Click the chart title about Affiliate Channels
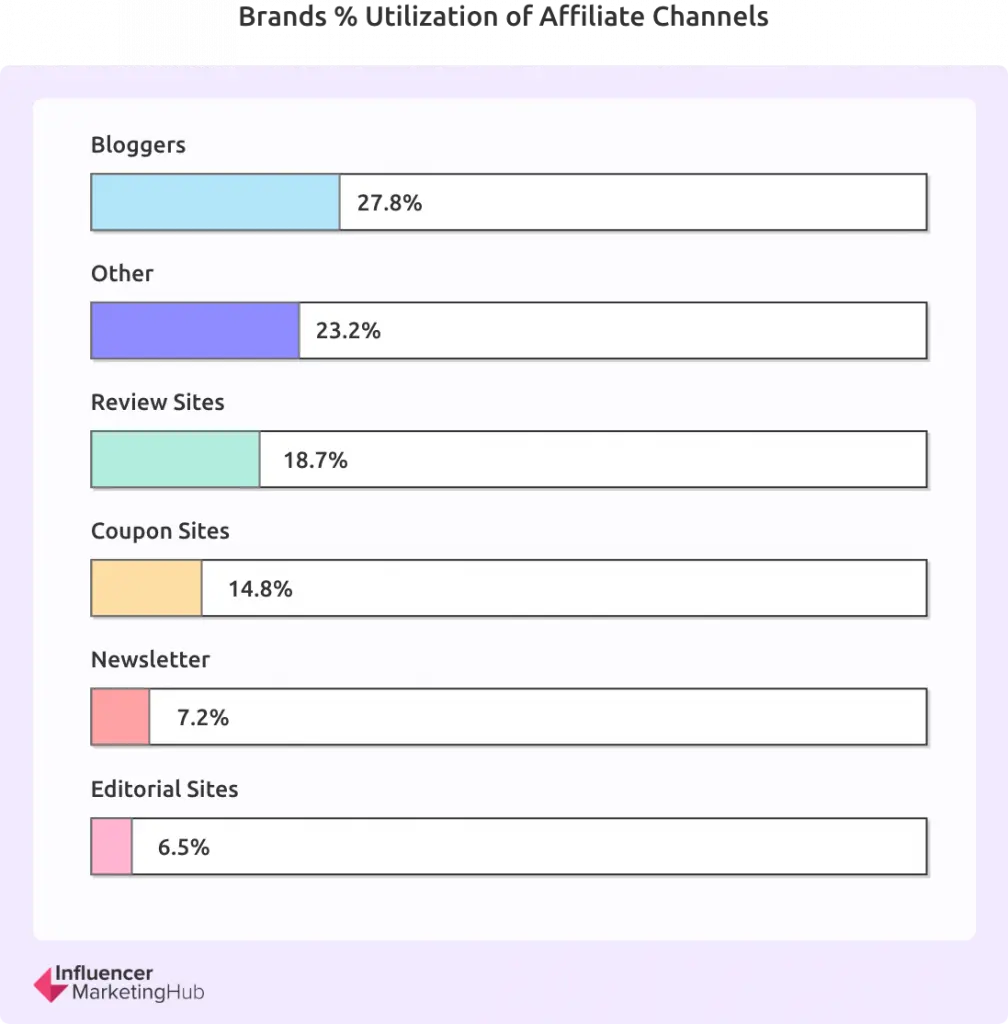Viewport: 1008px width, 1024px height. pyautogui.click(x=503, y=16)
